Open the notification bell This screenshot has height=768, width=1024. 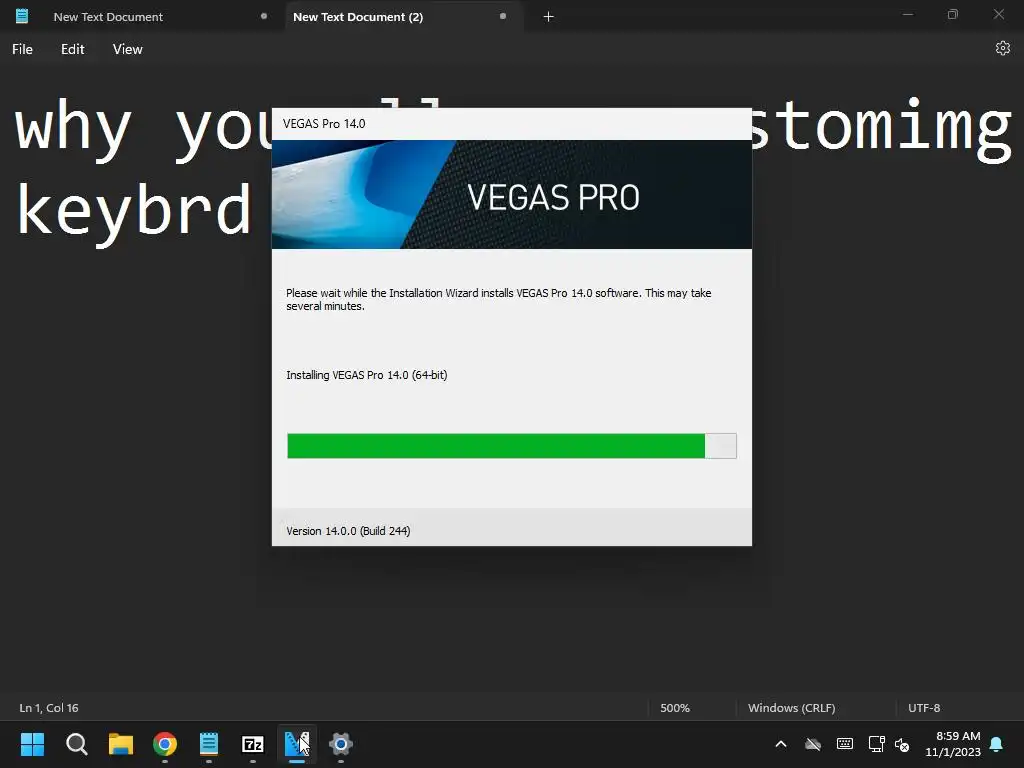tap(997, 744)
